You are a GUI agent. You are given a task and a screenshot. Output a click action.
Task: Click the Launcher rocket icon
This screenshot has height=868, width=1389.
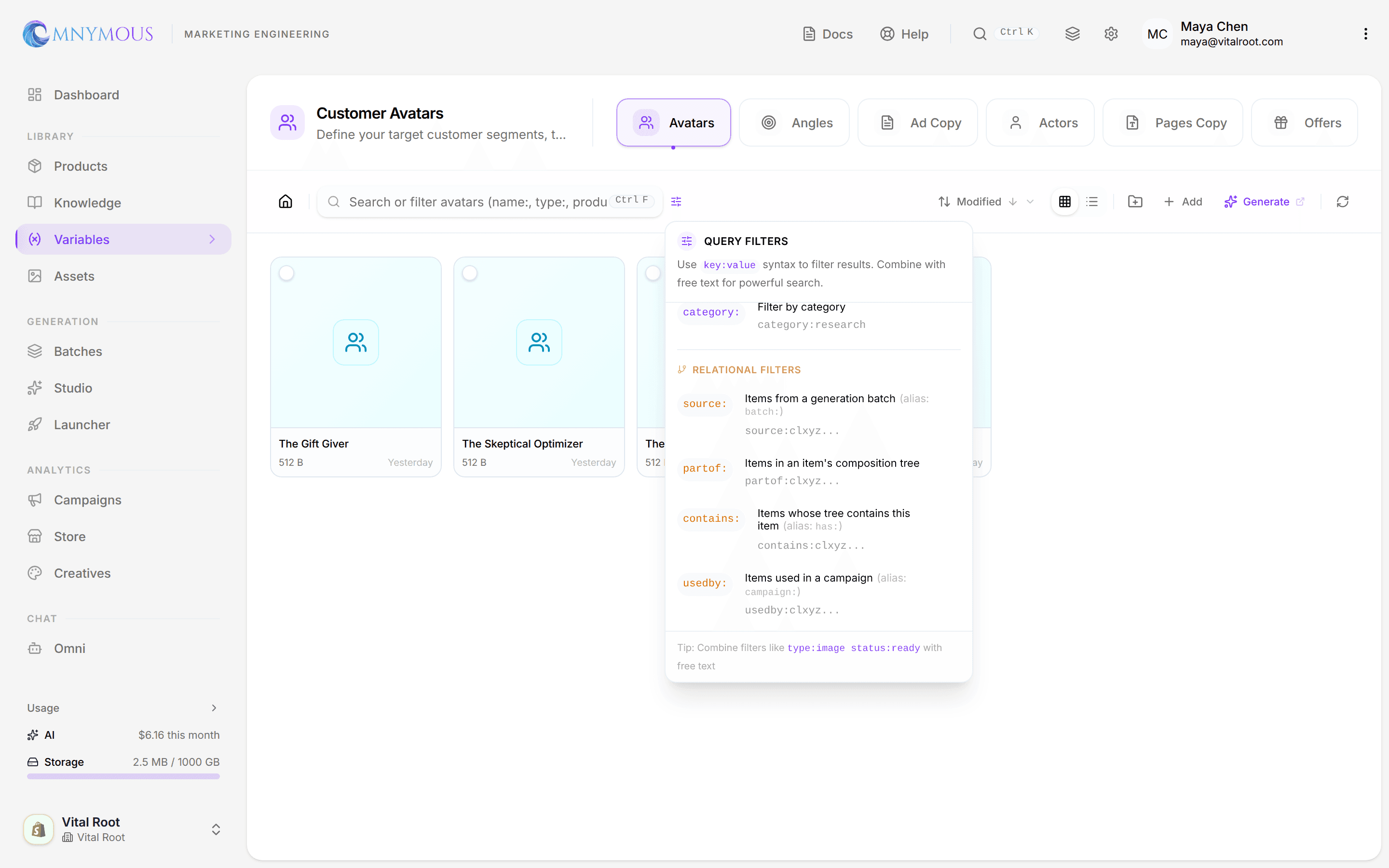[35, 425]
